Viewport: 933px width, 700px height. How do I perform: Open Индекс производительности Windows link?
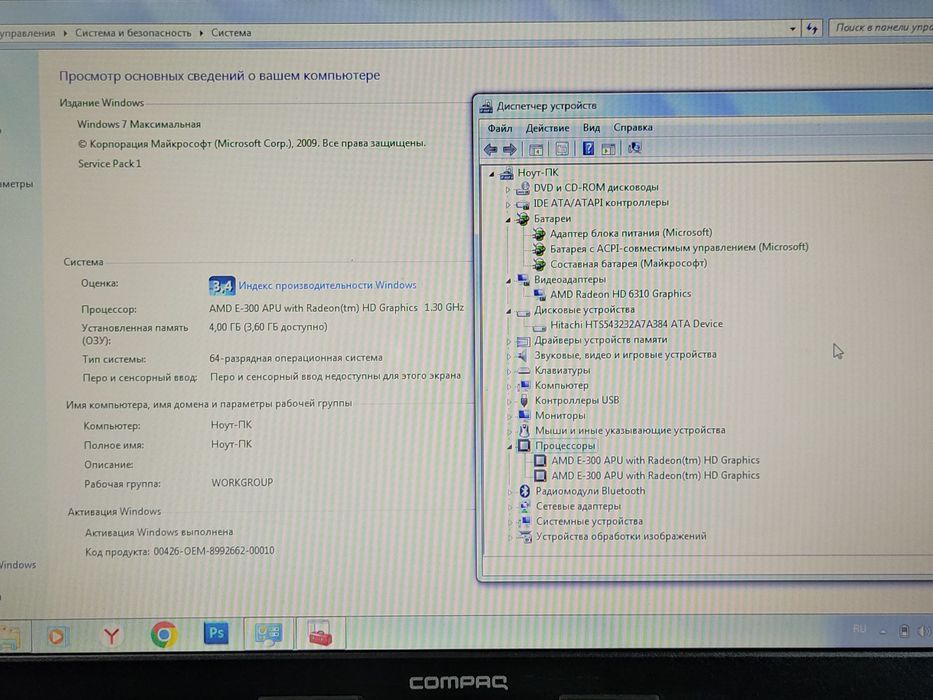[x=327, y=285]
